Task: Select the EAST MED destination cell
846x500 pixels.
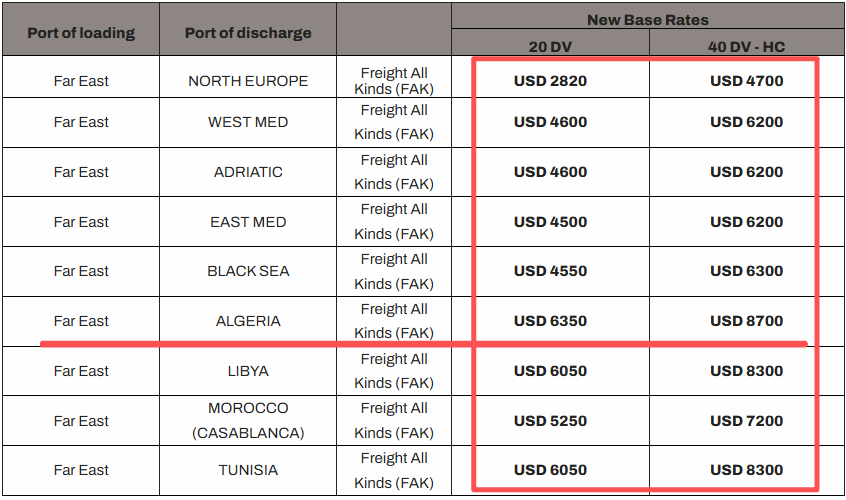Action: tap(248, 222)
